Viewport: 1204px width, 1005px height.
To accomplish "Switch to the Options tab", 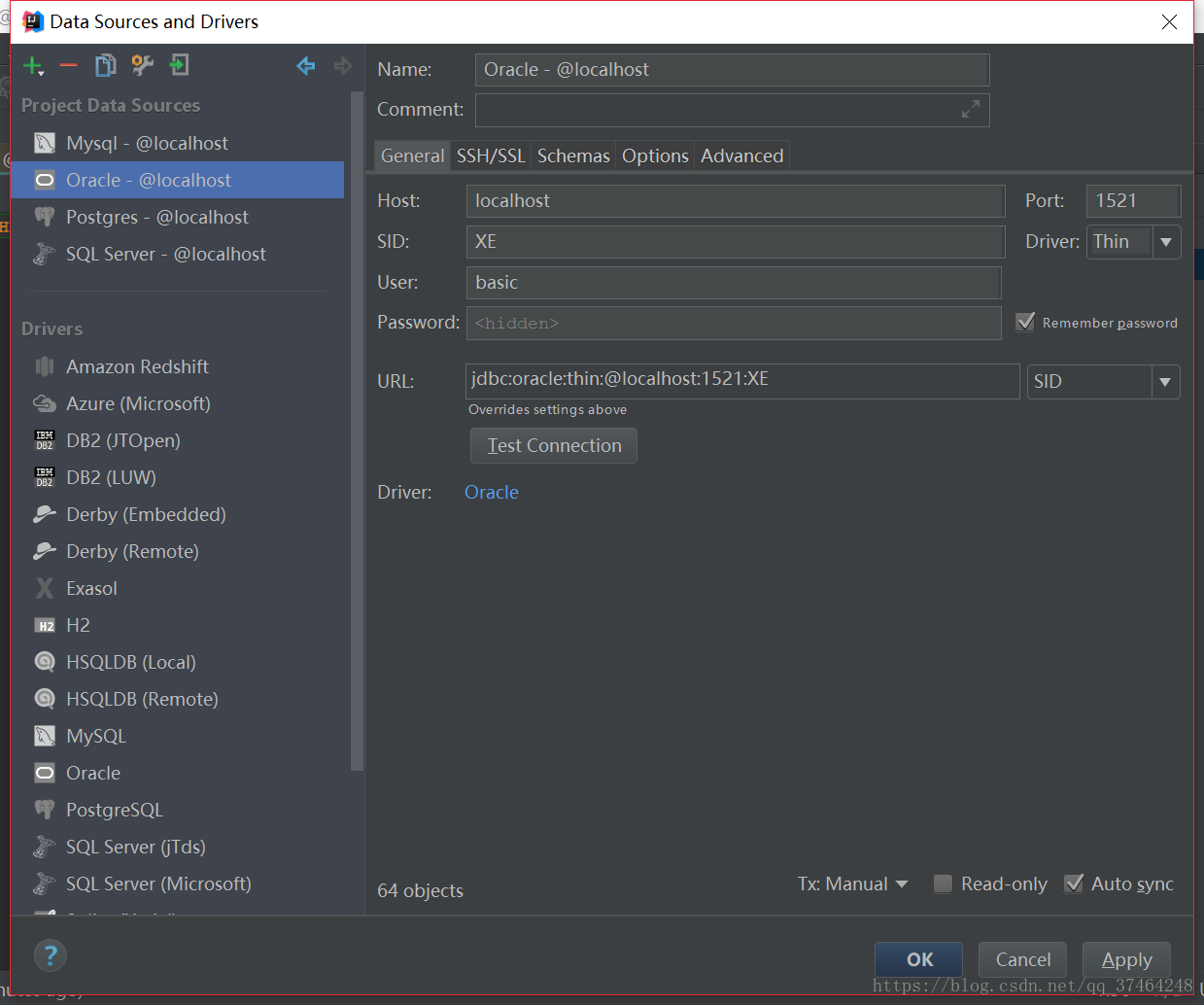I will pyautogui.click(x=655, y=156).
